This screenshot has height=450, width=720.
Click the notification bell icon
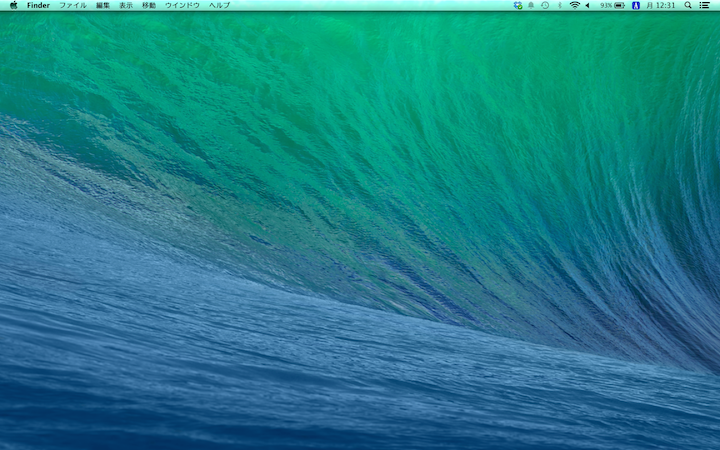pyautogui.click(x=531, y=5)
